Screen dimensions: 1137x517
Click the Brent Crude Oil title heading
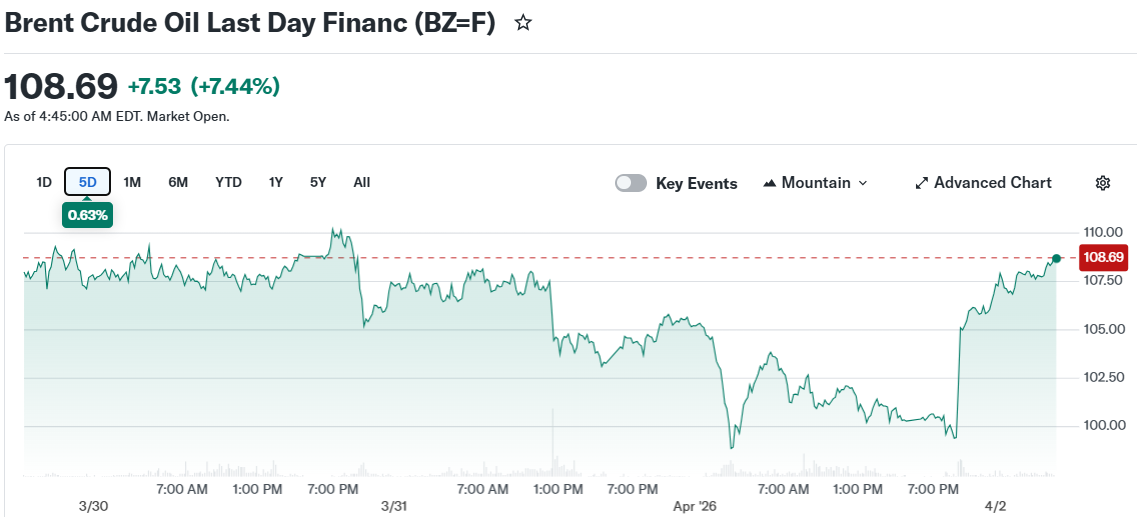point(250,24)
